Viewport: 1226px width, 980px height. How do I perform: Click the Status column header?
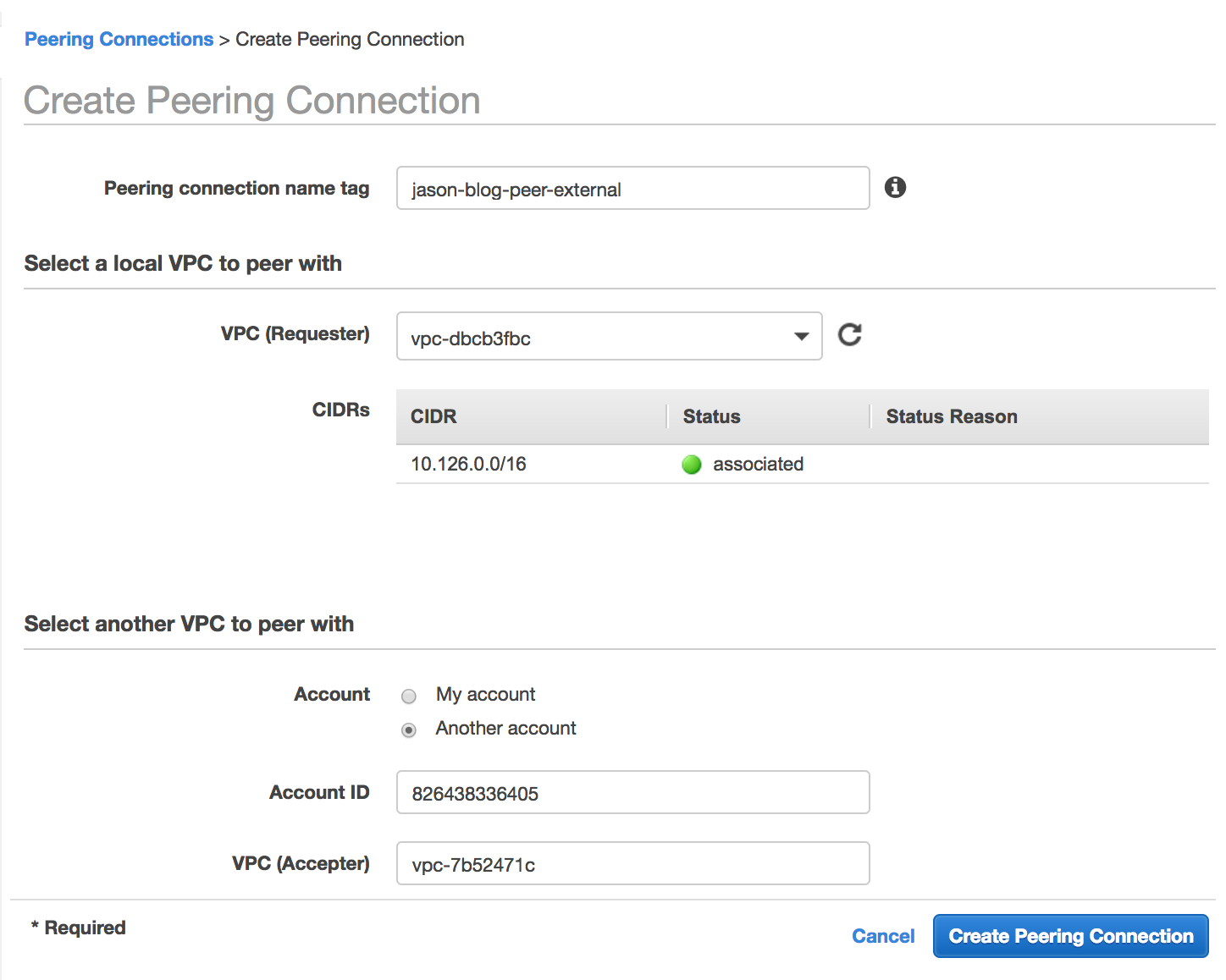(x=711, y=416)
